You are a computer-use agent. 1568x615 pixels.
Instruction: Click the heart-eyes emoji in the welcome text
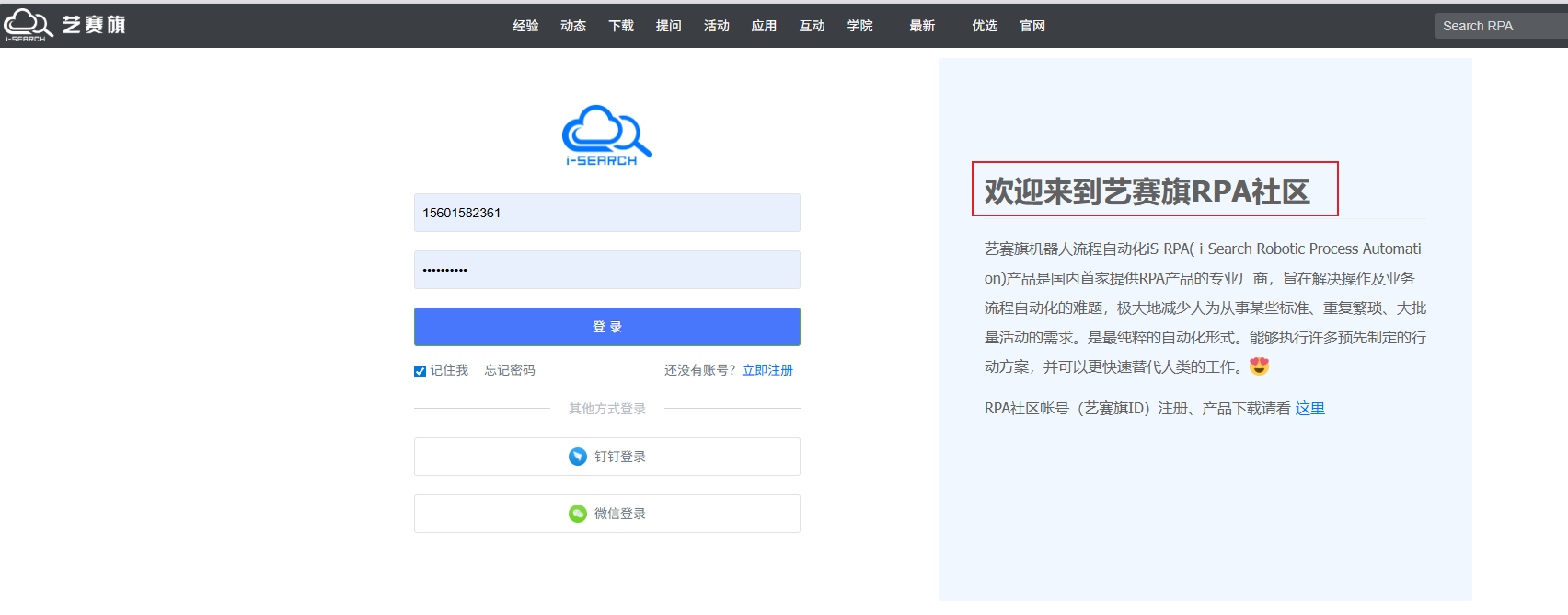tap(1259, 366)
